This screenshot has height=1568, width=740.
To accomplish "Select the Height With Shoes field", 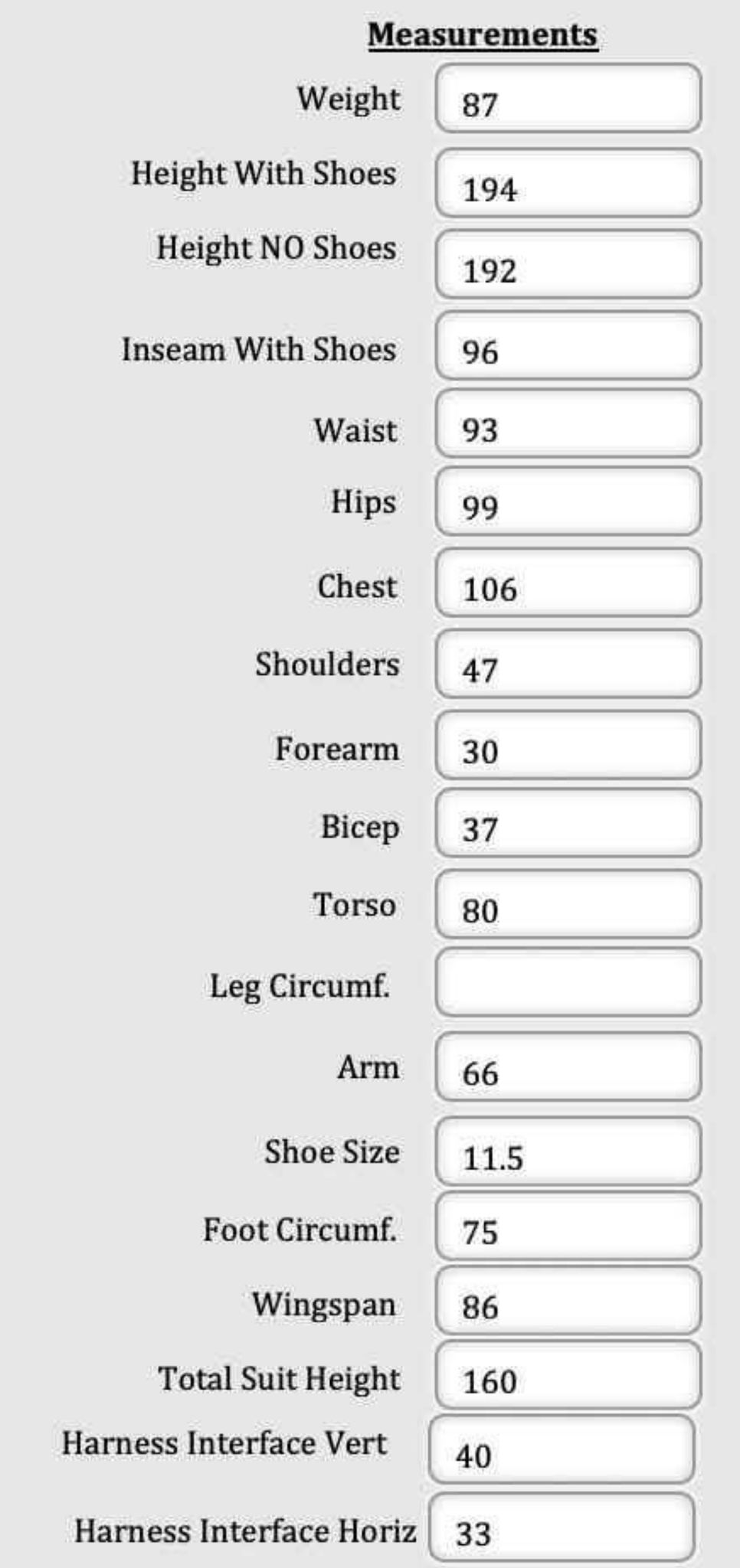I will [x=568, y=183].
